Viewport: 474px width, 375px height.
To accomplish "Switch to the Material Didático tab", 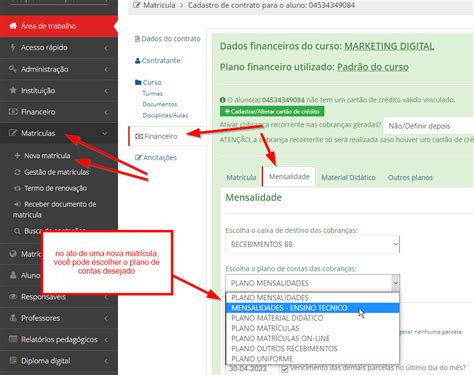I will [x=348, y=177].
